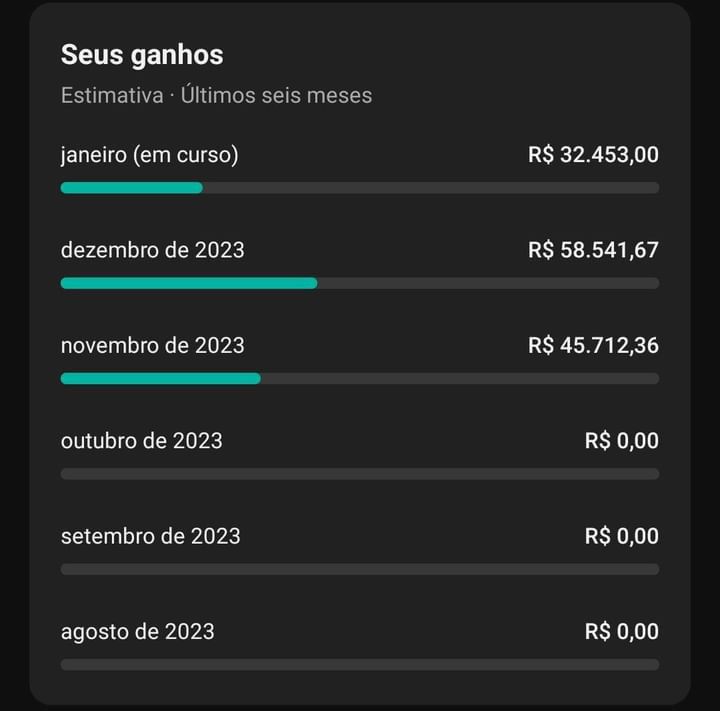Tap the empty setembro de 2023 bar
The image size is (720, 711).
(360, 569)
